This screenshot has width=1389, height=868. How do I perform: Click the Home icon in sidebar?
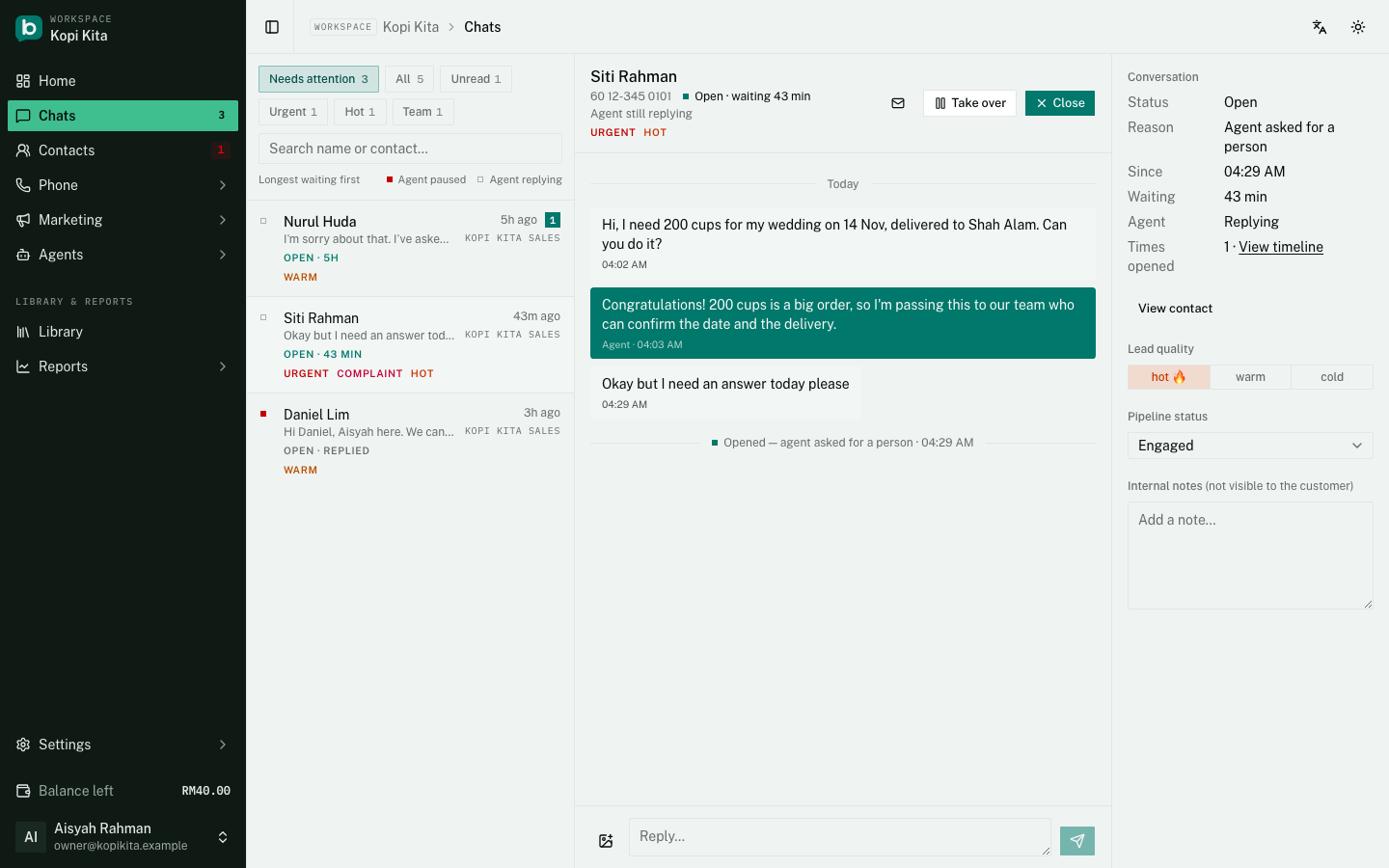[x=23, y=81]
